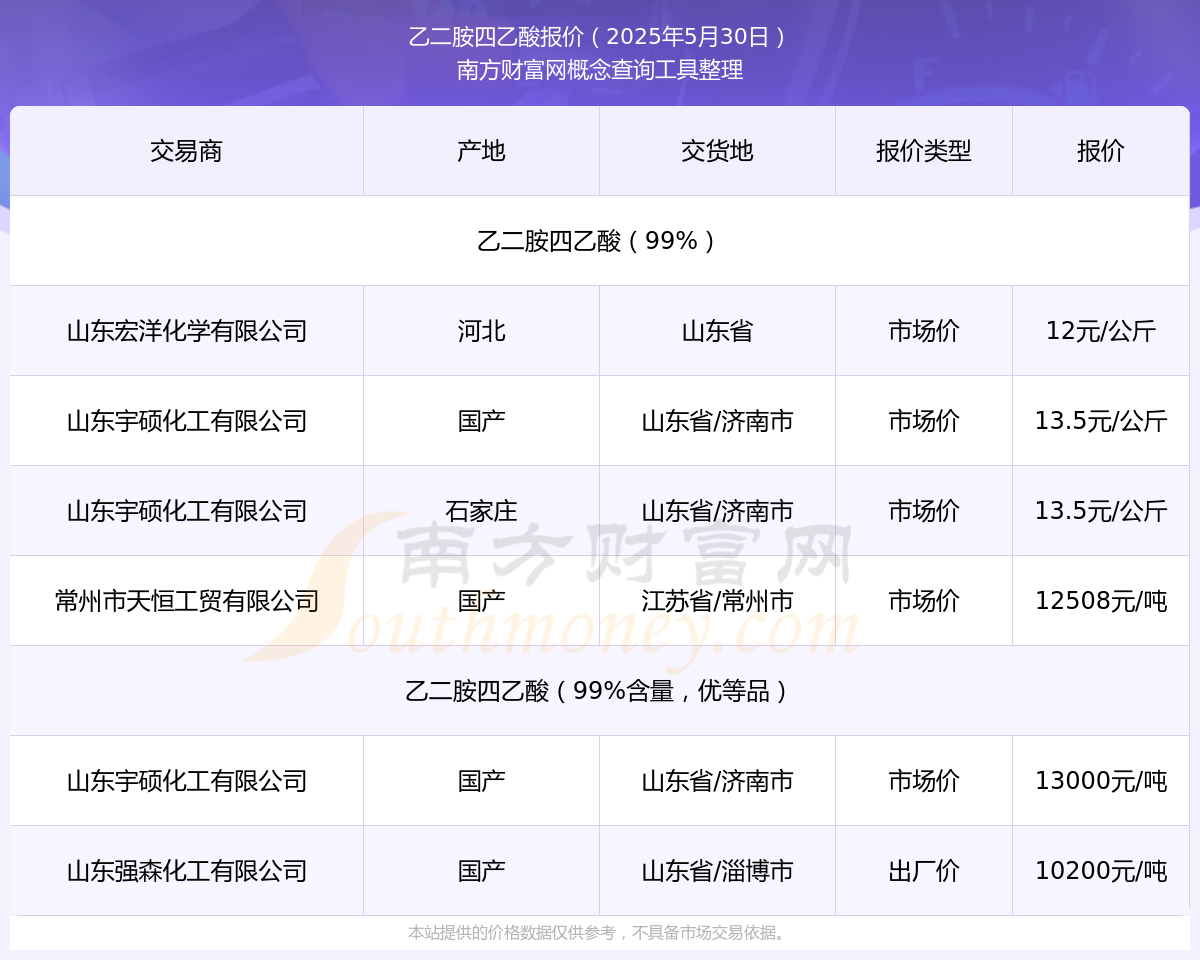Click 国产 in the 山东强森化工 row

pyautogui.click(x=482, y=871)
